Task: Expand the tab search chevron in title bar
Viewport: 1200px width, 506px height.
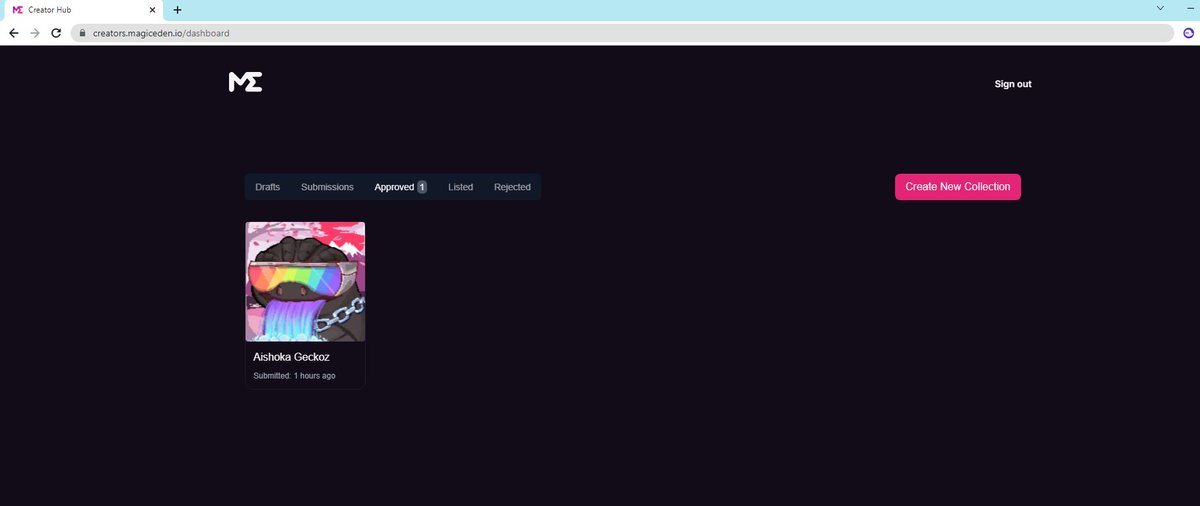Action: pyautogui.click(x=1160, y=8)
